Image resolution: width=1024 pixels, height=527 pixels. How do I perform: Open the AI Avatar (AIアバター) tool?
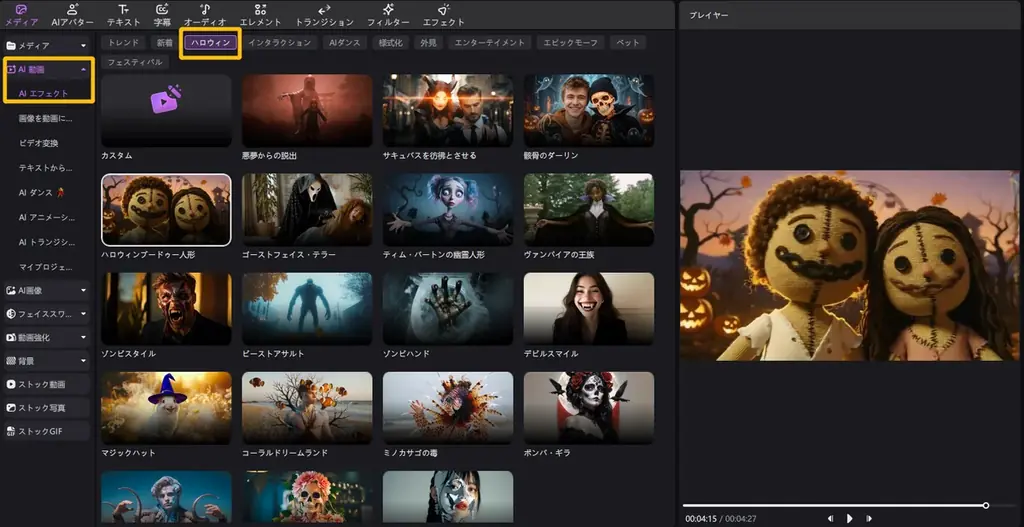click(x=71, y=14)
